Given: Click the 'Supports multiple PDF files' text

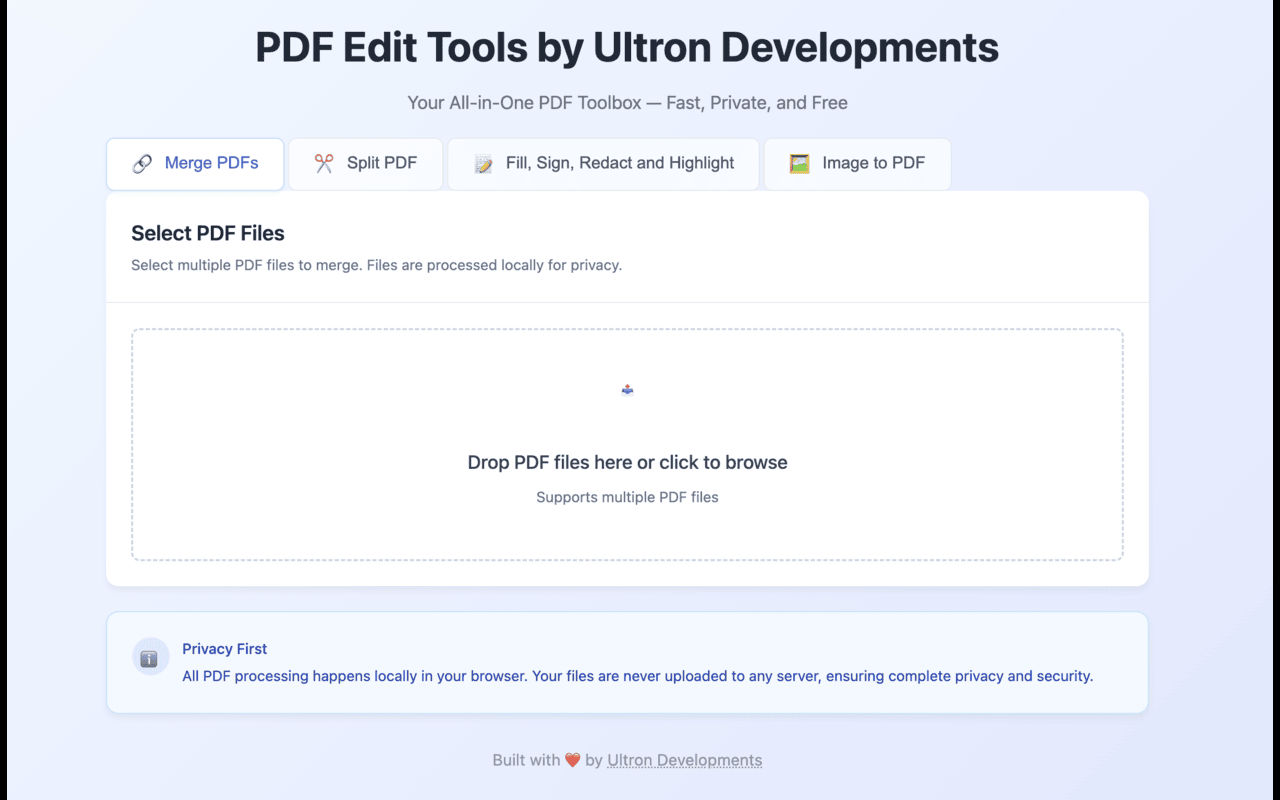Looking at the screenshot, I should (x=628, y=497).
